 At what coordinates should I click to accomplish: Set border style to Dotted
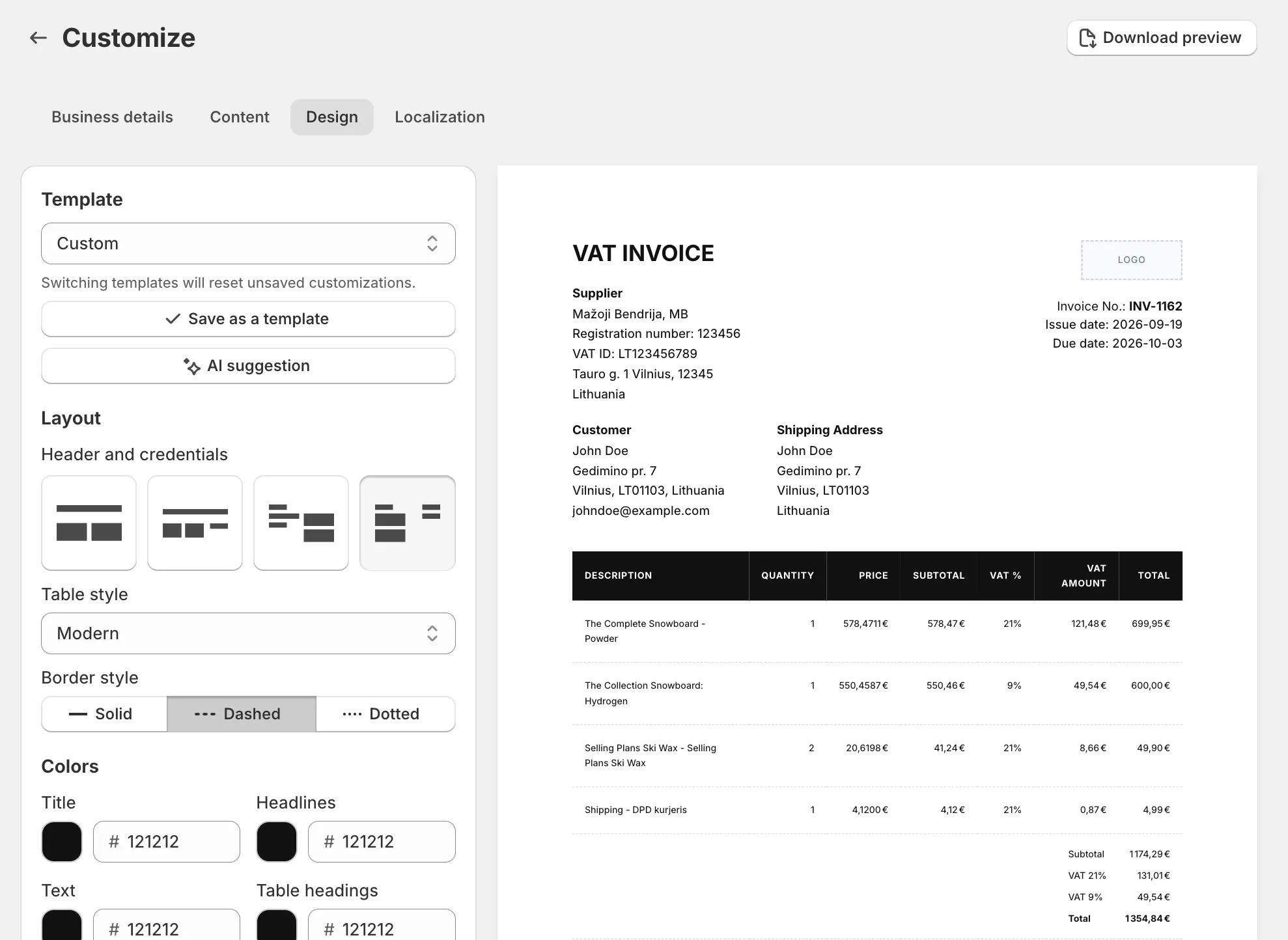(x=385, y=714)
